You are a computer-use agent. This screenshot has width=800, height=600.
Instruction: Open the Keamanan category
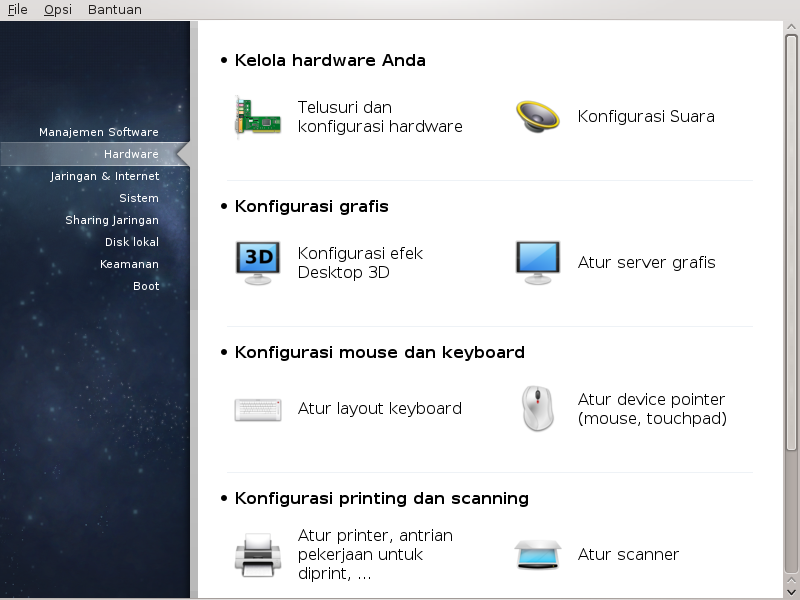tap(129, 264)
